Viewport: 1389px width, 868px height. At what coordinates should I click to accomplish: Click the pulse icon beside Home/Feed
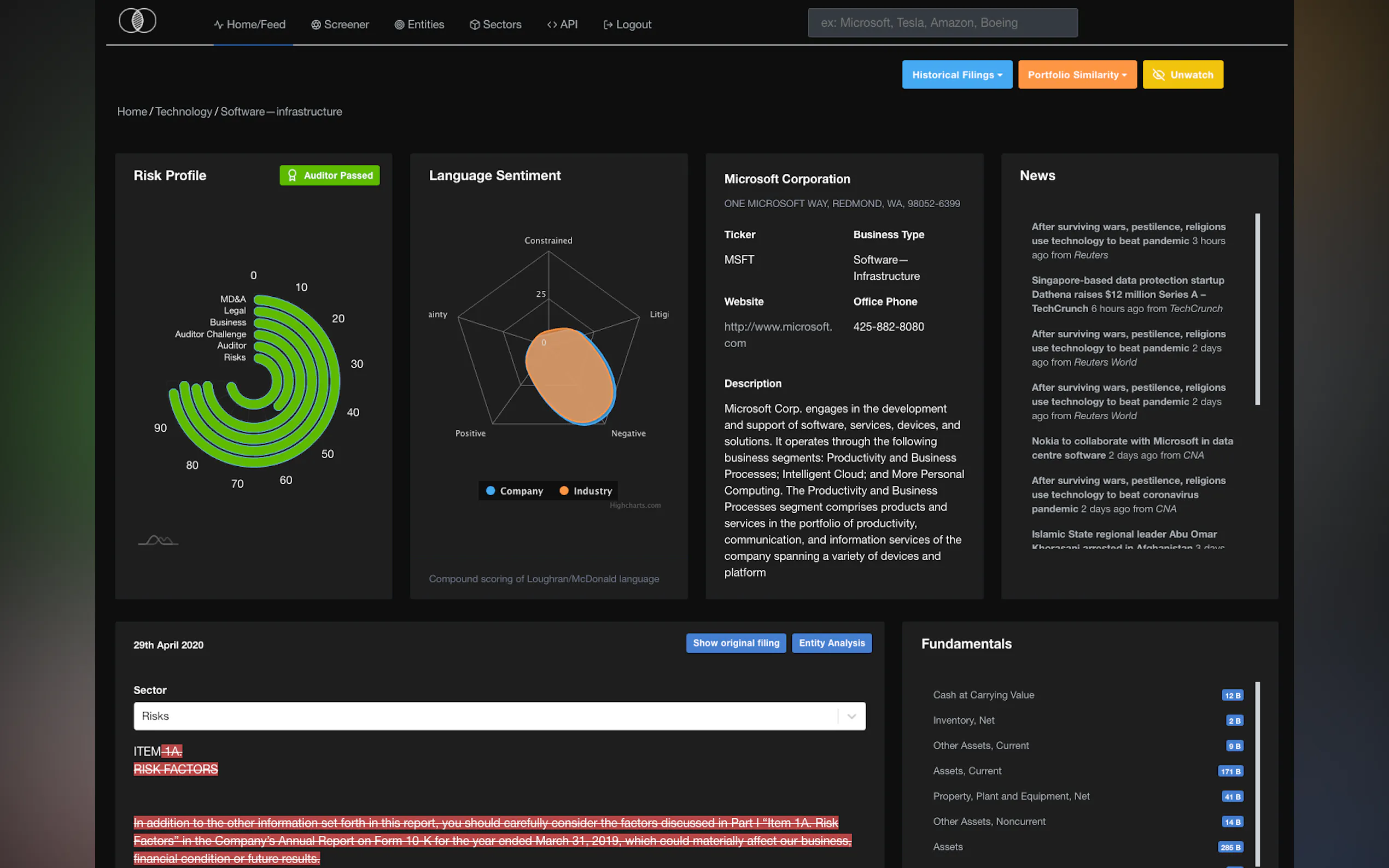click(219, 25)
